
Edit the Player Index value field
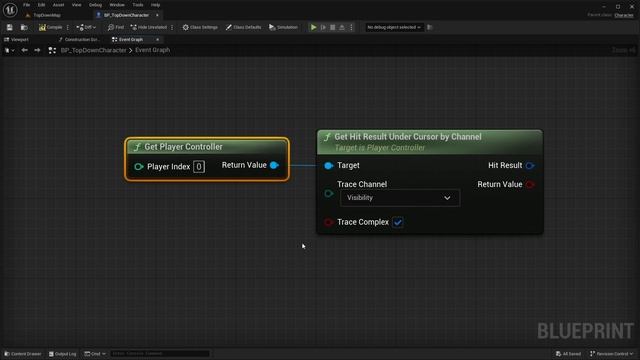[199, 167]
